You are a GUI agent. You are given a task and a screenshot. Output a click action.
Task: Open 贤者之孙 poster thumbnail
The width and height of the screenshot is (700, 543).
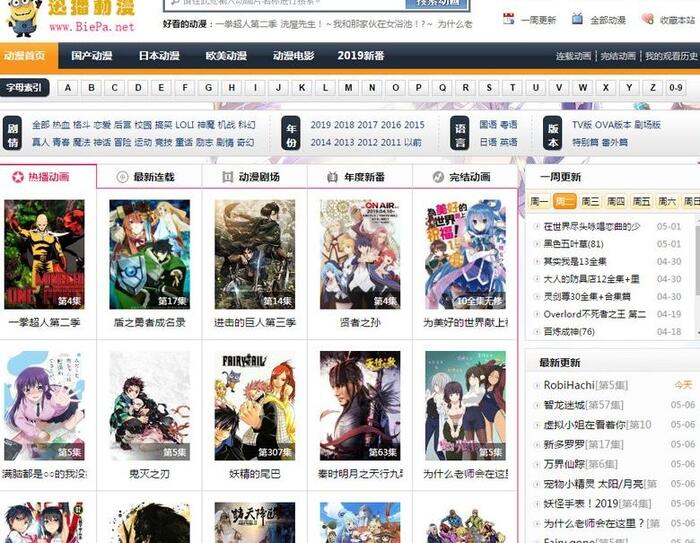[x=360, y=255]
